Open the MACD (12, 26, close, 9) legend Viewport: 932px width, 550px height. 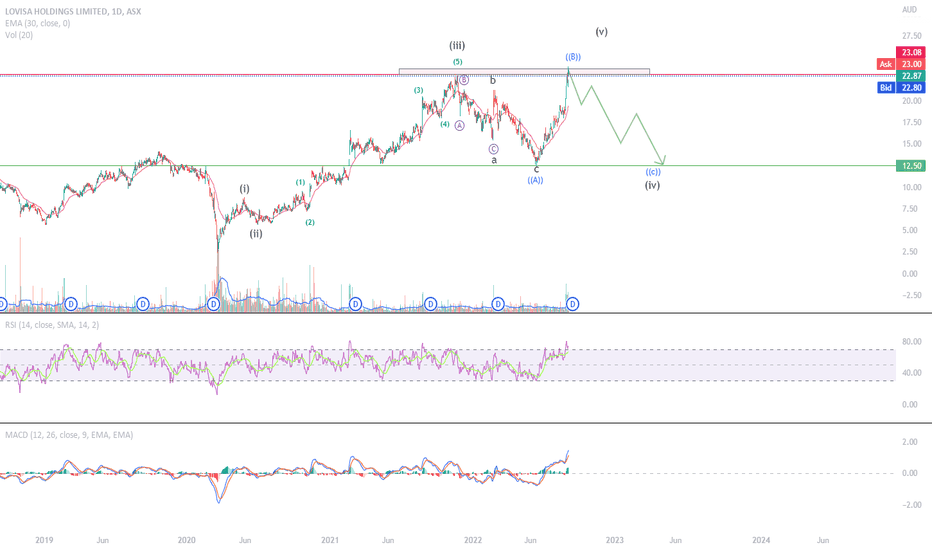pyautogui.click(x=69, y=435)
